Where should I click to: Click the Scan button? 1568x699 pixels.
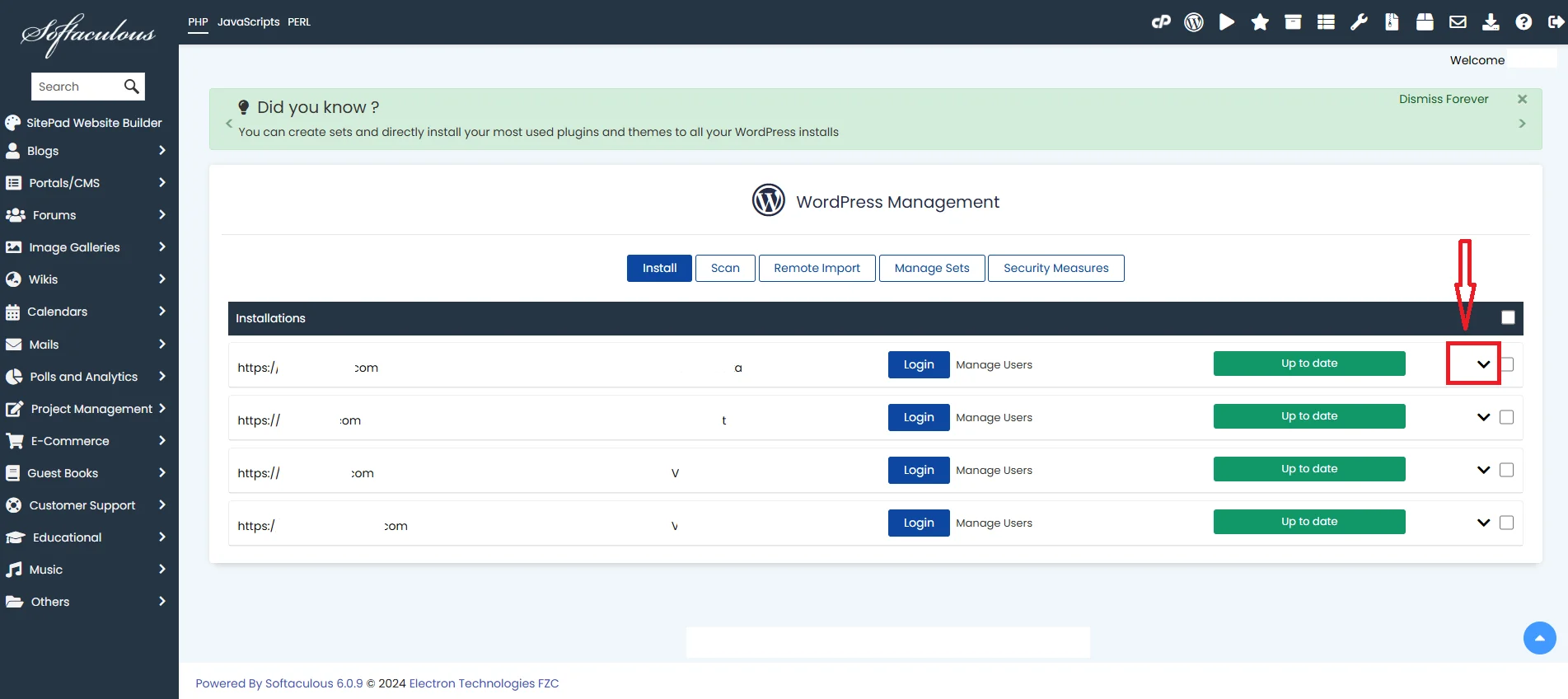click(x=725, y=268)
